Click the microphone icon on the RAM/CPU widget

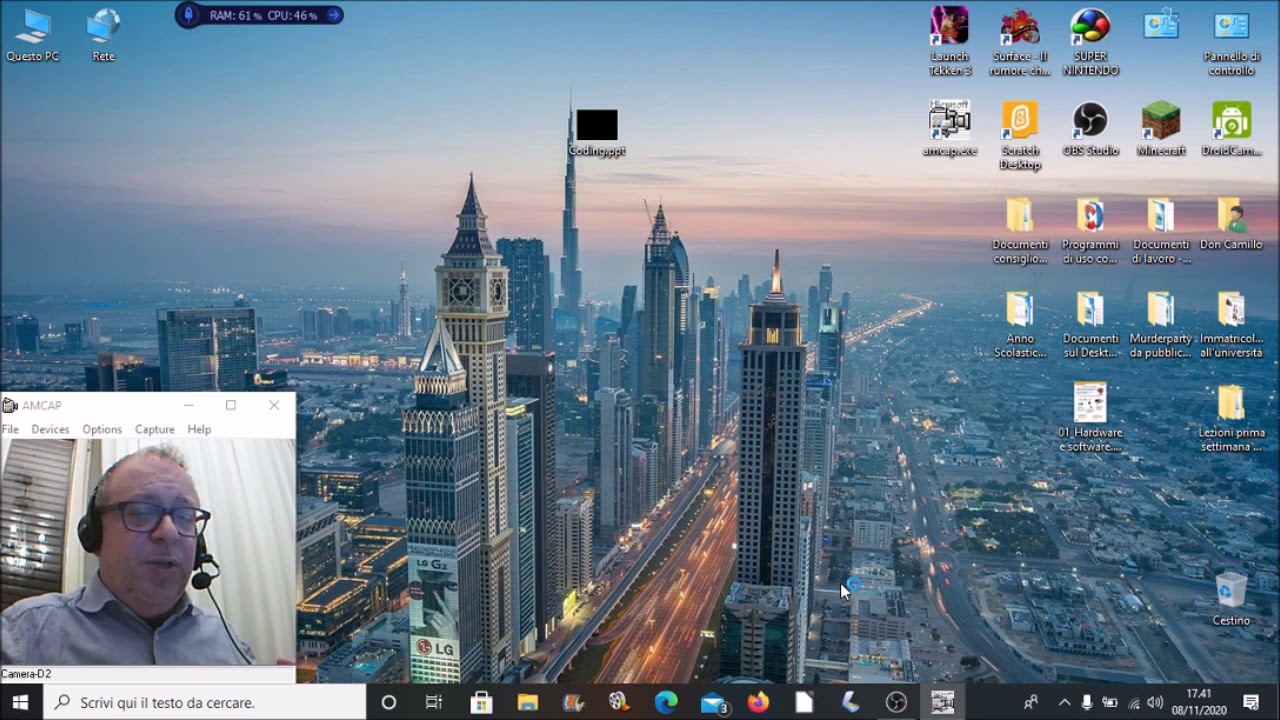189,15
